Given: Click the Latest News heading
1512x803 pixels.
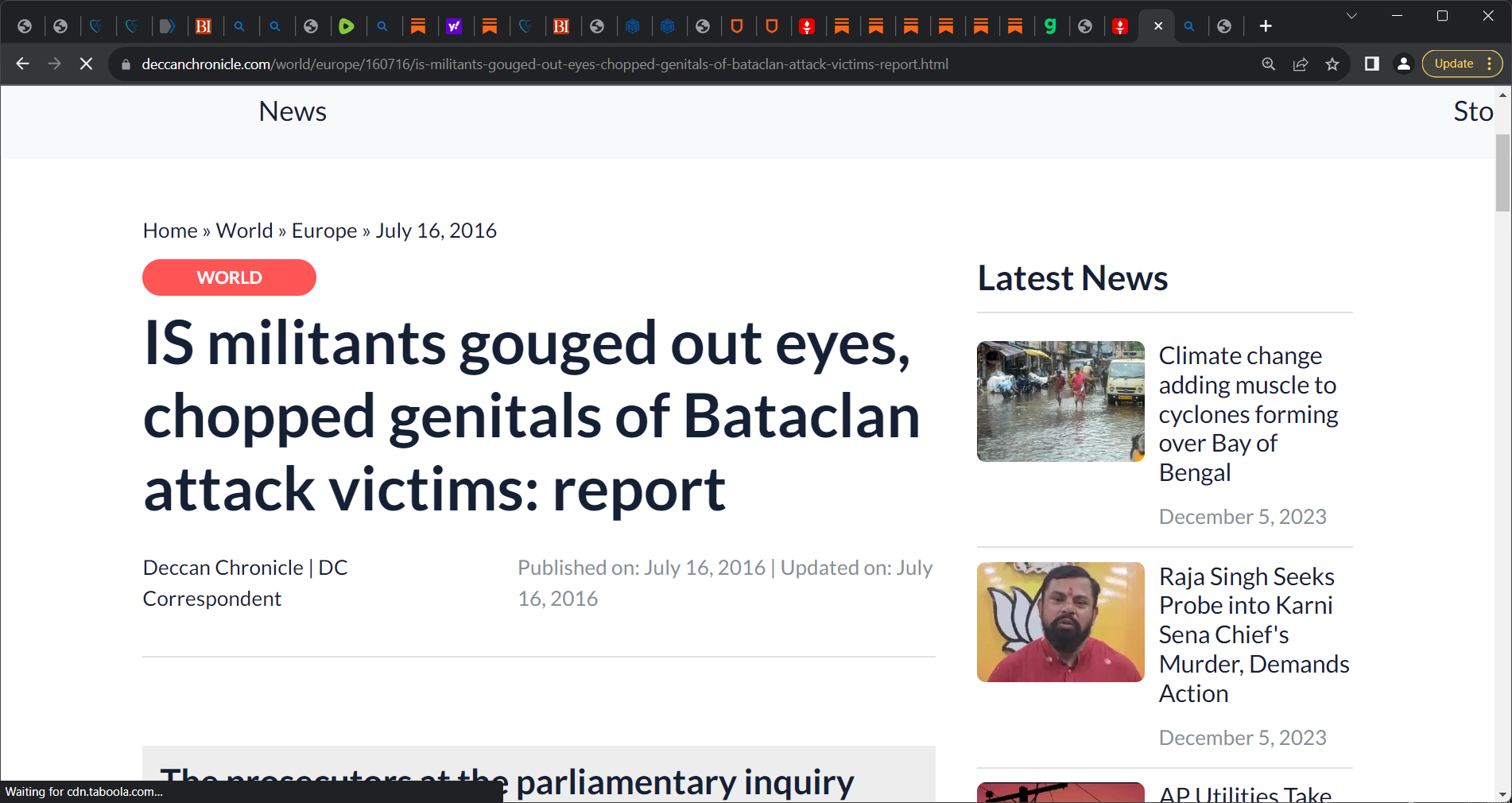Looking at the screenshot, I should click(x=1072, y=278).
